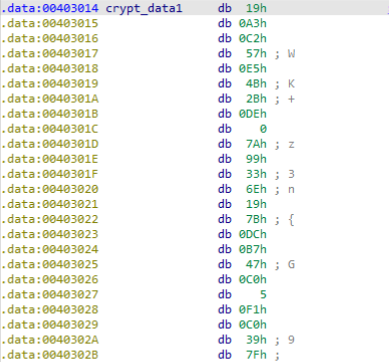The width and height of the screenshot is (389, 362).
Task: Click address .data:00403018
Action: point(50,68)
